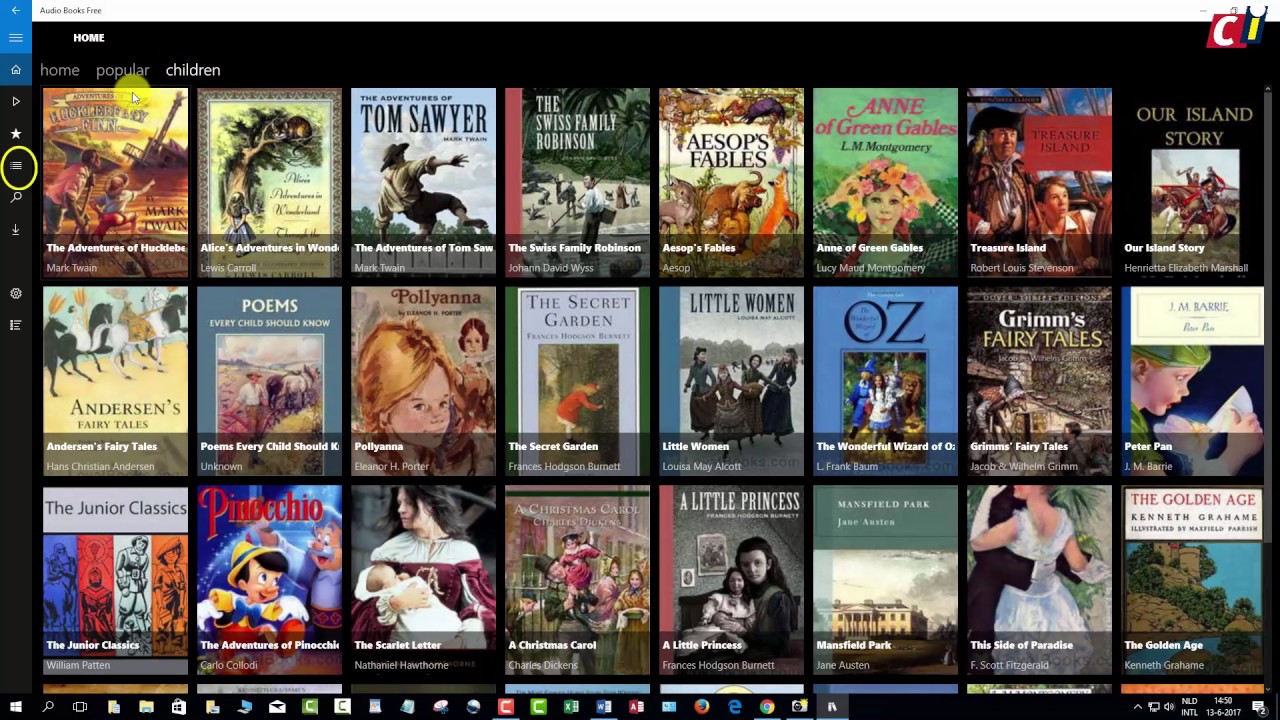1280x720 pixels.
Task: Click the back arrow in the title bar
Action: tap(15, 10)
